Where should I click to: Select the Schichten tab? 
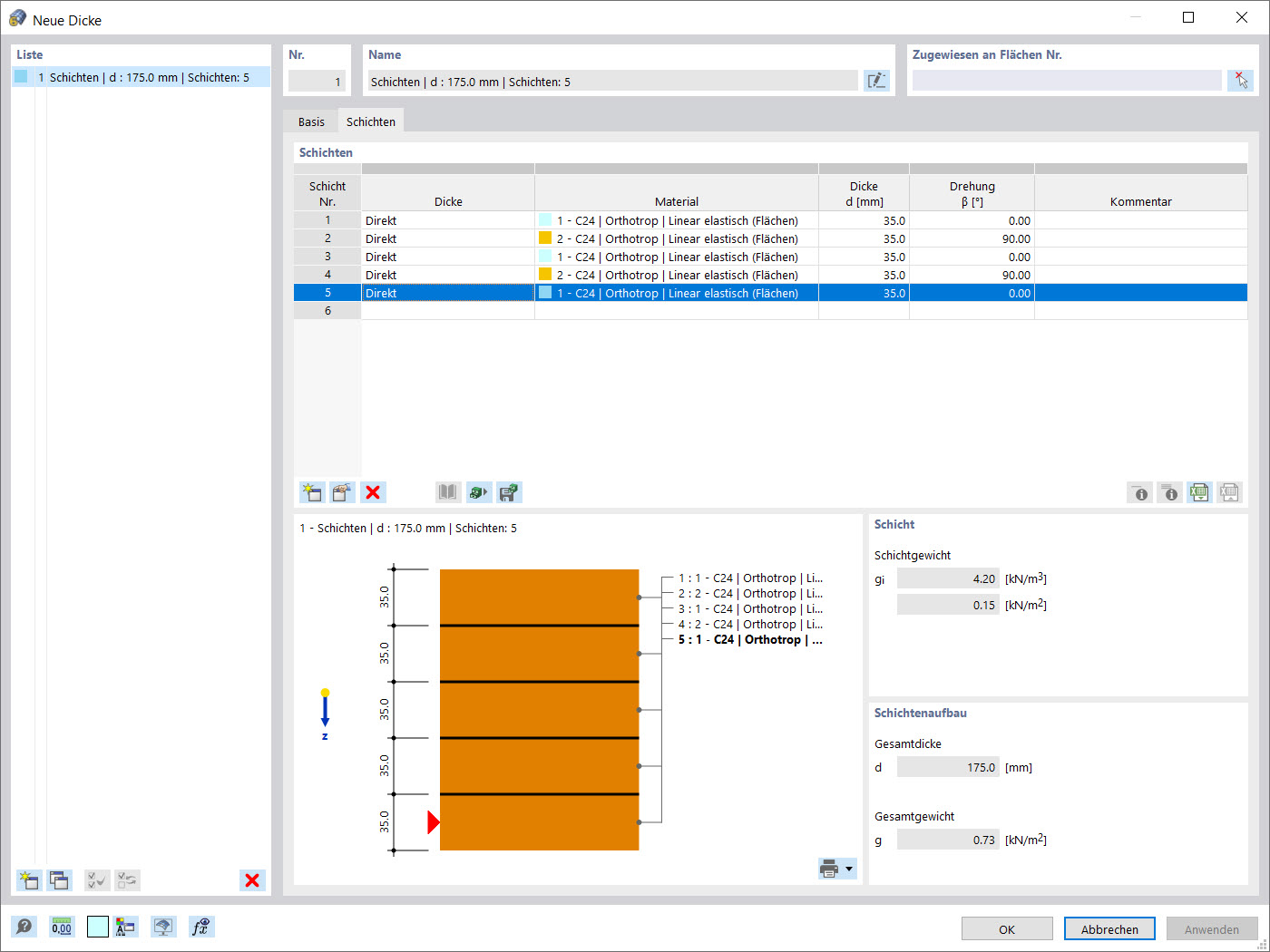tap(371, 121)
